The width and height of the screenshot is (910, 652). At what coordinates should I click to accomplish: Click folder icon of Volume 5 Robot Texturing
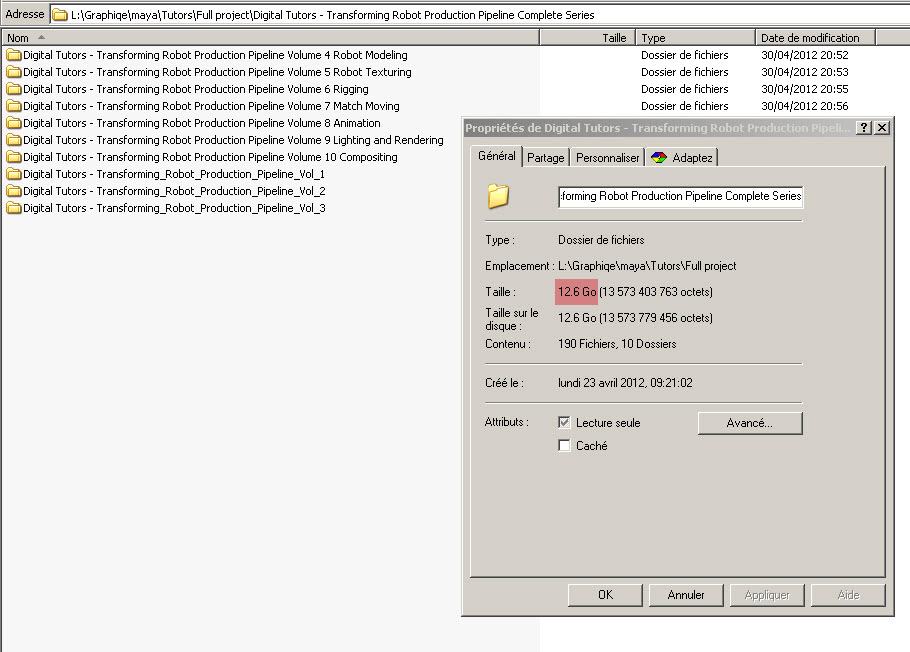14,72
